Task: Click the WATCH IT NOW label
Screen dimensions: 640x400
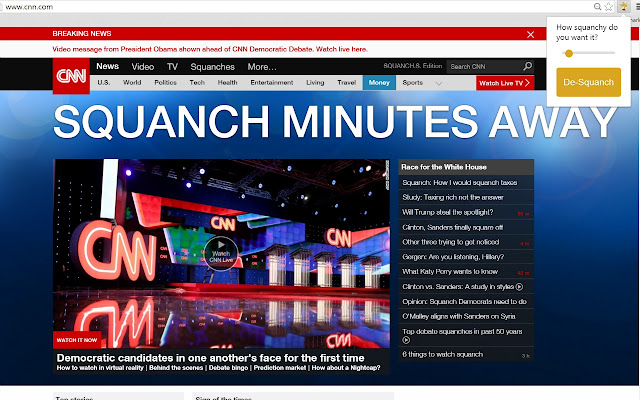Action: tap(77, 340)
